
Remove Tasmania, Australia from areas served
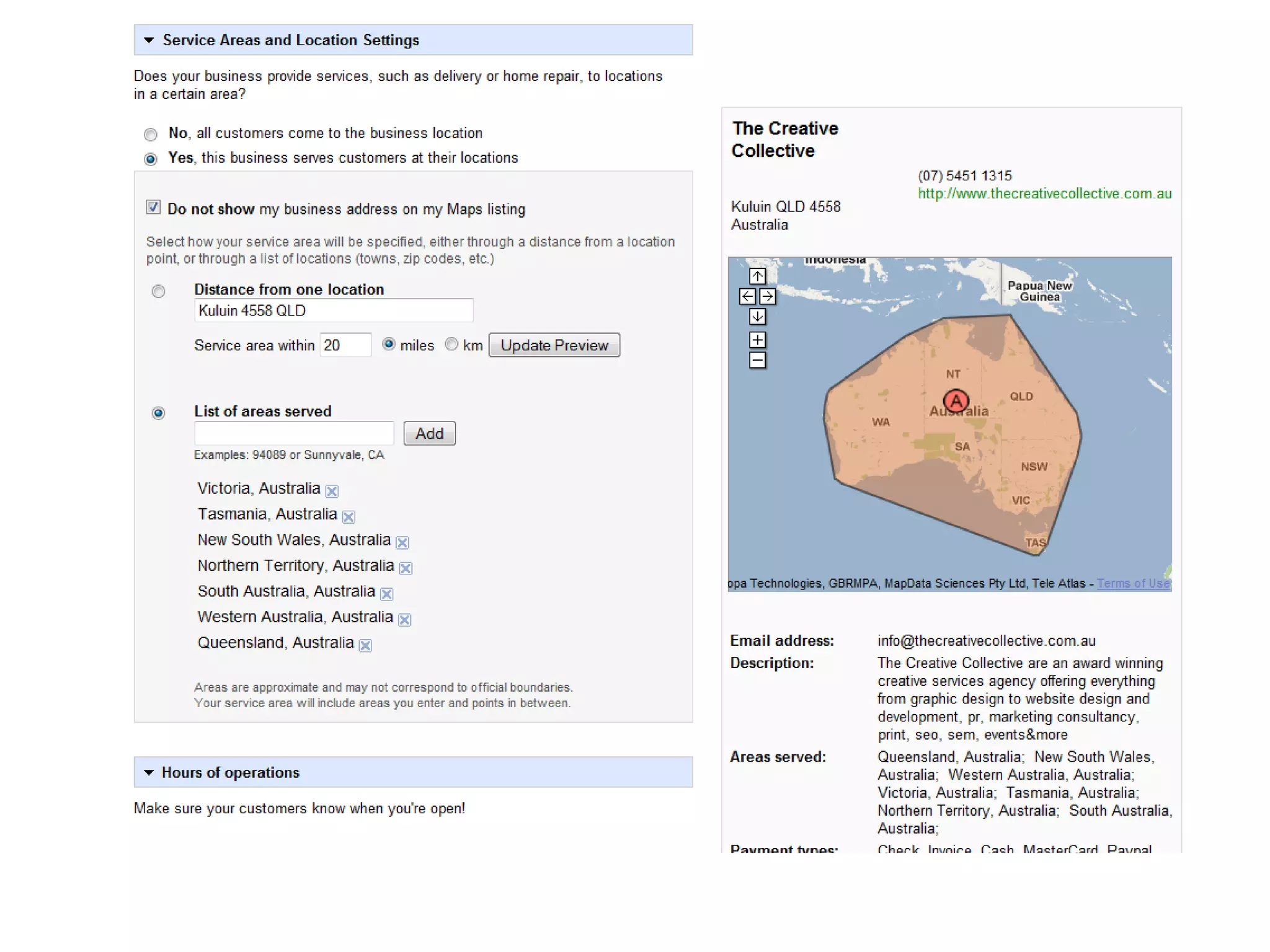(x=349, y=517)
